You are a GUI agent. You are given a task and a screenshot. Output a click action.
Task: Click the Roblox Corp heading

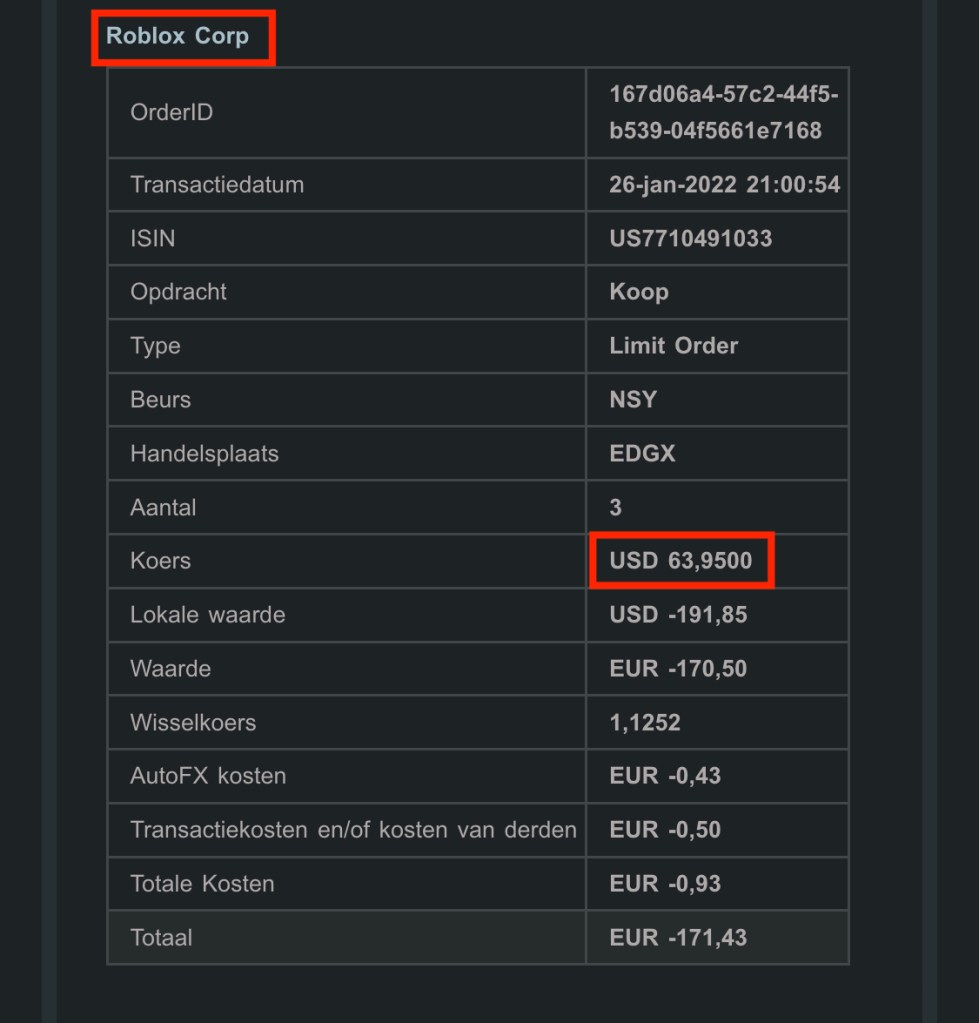coord(178,37)
